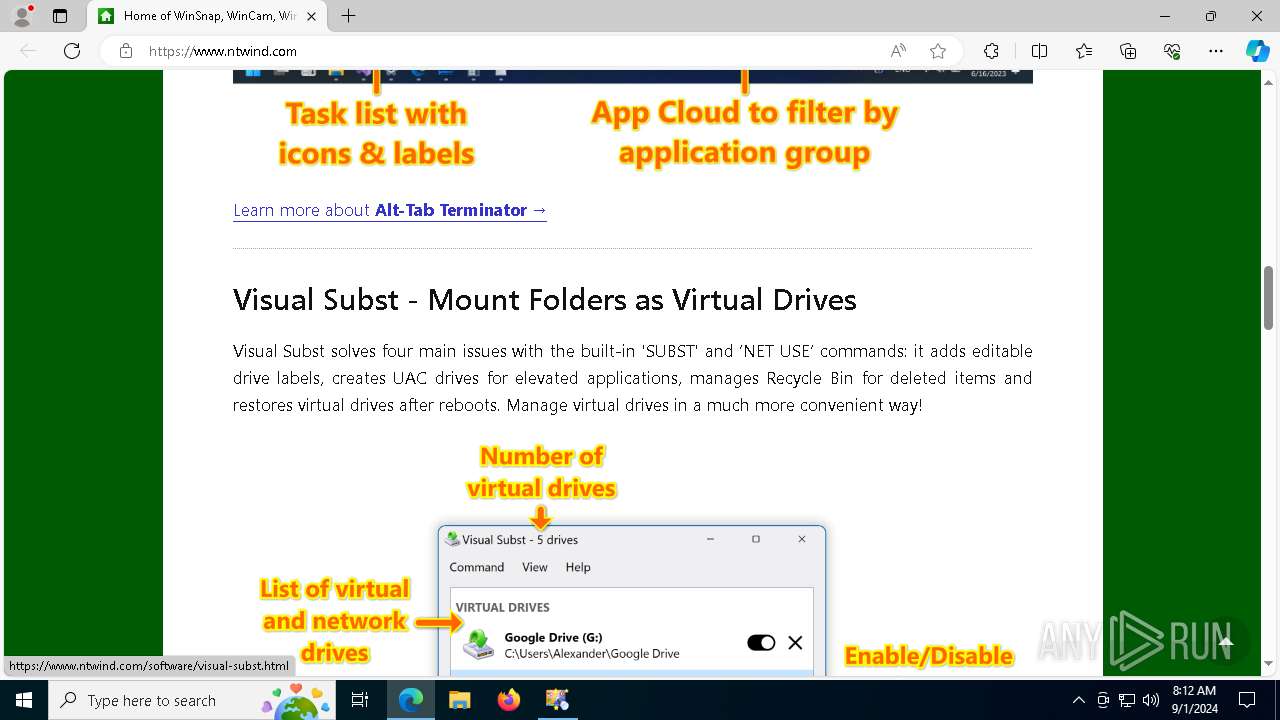Launch Copilot sidebar icon

tap(1257, 51)
